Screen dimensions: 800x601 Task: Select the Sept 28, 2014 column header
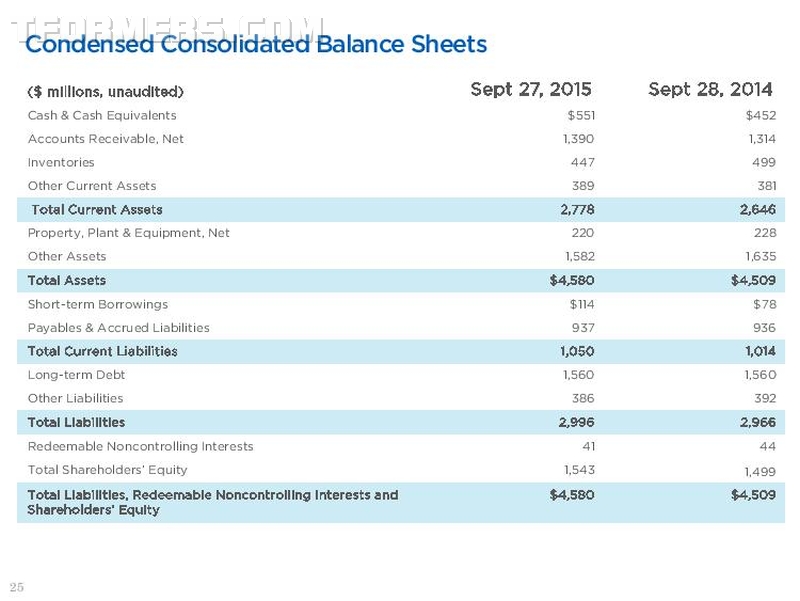710,90
